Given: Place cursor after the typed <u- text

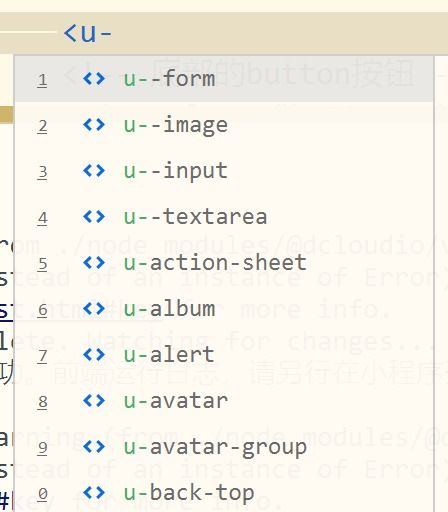Looking at the screenshot, I should [113, 33].
